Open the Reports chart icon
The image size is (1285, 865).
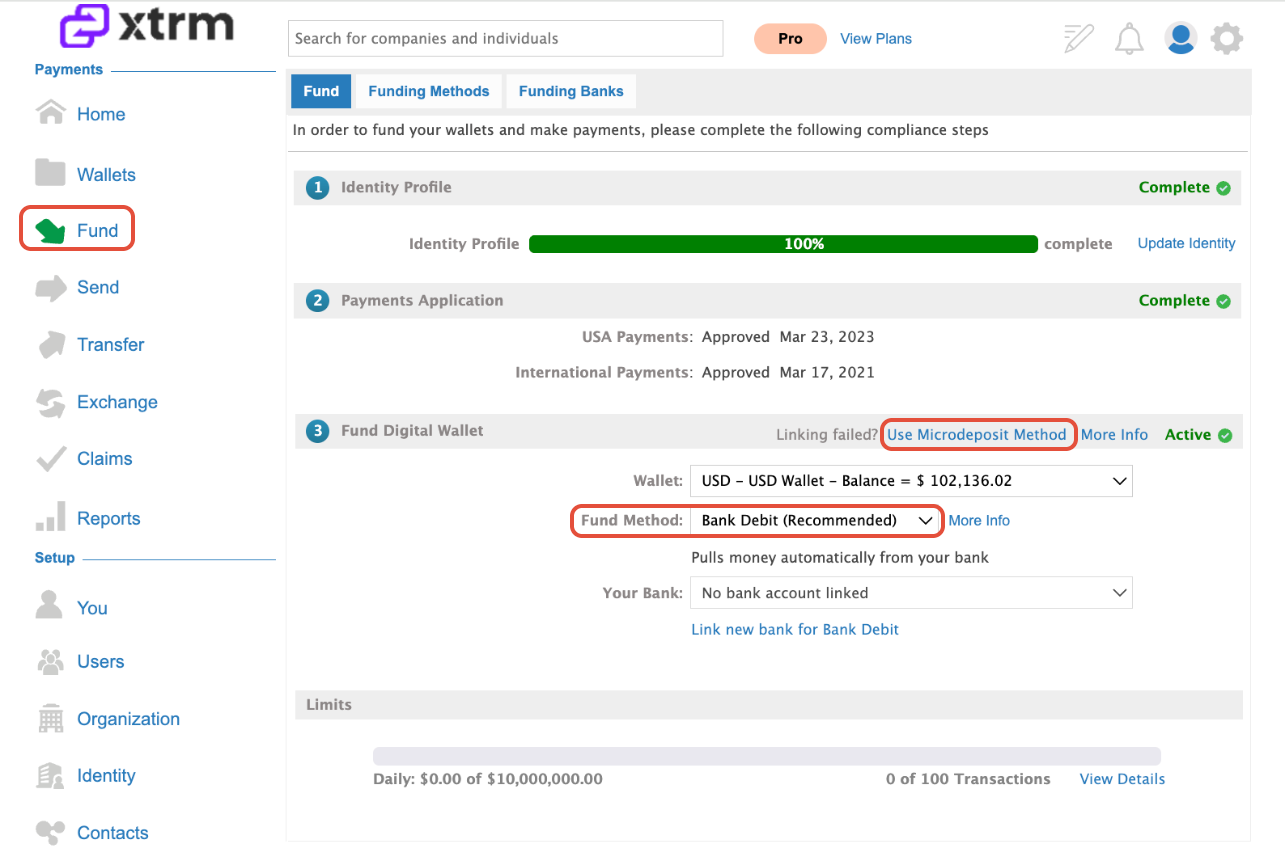tap(50, 517)
